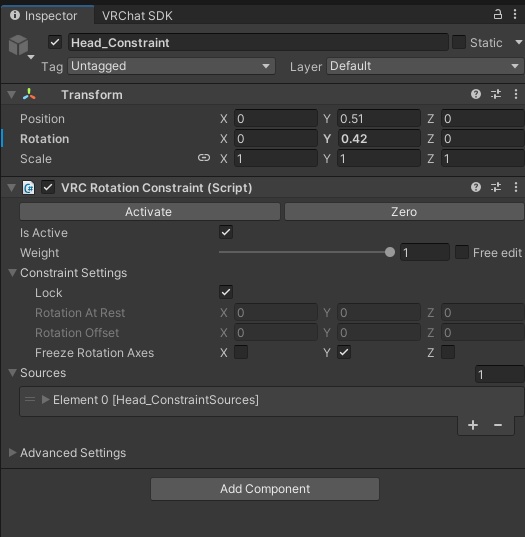Click the Rotation Y field 0.42
This screenshot has width=525, height=537.
[x=379, y=138]
